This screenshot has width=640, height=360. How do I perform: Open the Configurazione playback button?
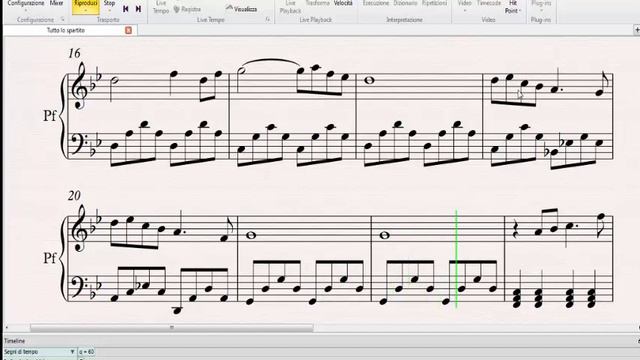coord(26,5)
